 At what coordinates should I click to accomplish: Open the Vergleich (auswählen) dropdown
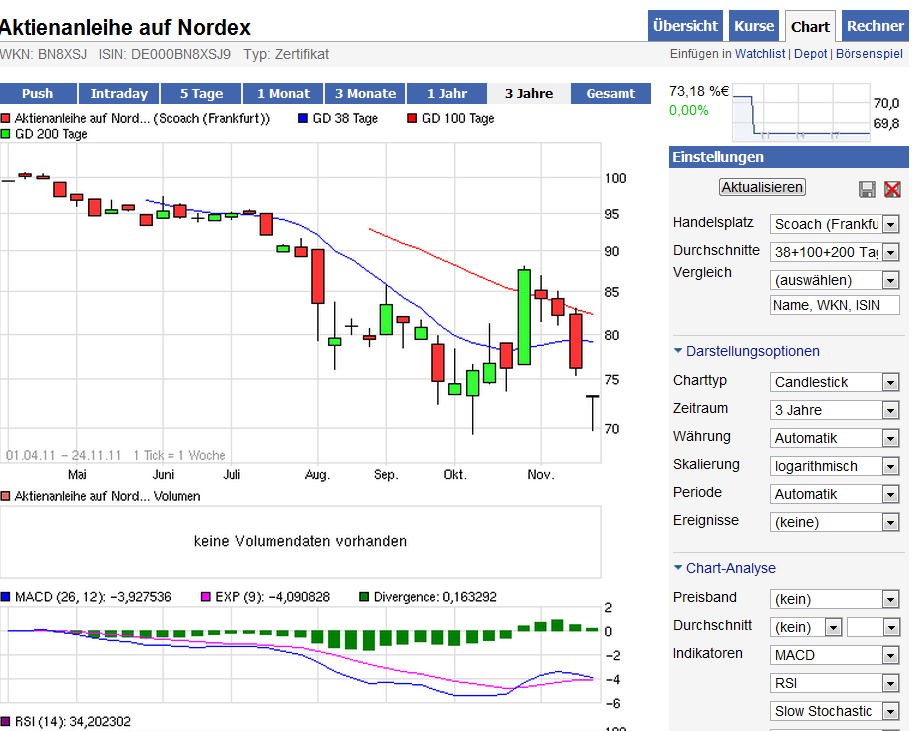834,280
